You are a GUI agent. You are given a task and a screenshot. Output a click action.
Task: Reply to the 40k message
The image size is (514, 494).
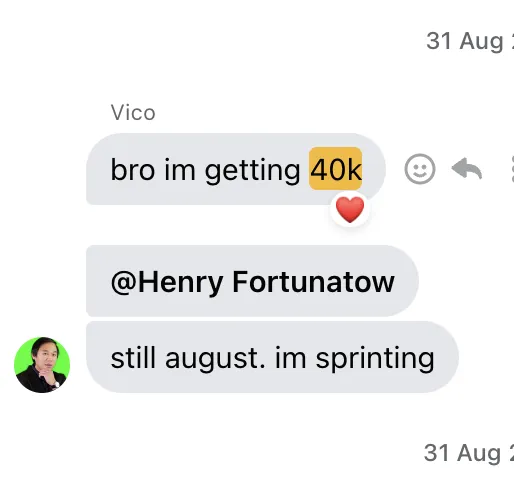click(x=467, y=168)
